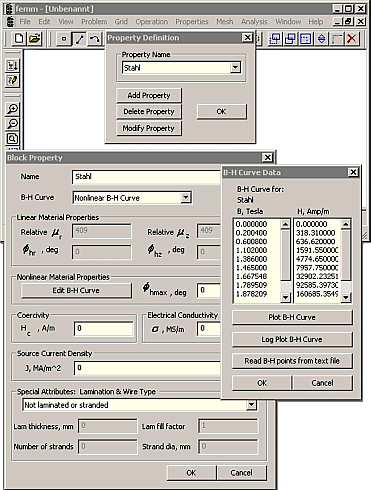The width and height of the screenshot is (371, 490).
Task: Close the B-H Curve Data dialog with X
Action: pyautogui.click(x=353, y=172)
